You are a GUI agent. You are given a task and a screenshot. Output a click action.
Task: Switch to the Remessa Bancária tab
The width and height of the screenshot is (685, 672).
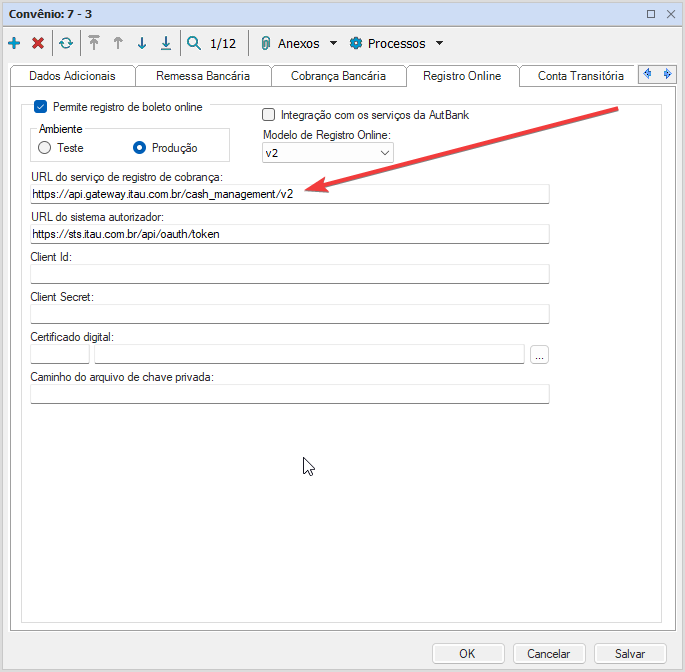click(x=203, y=76)
